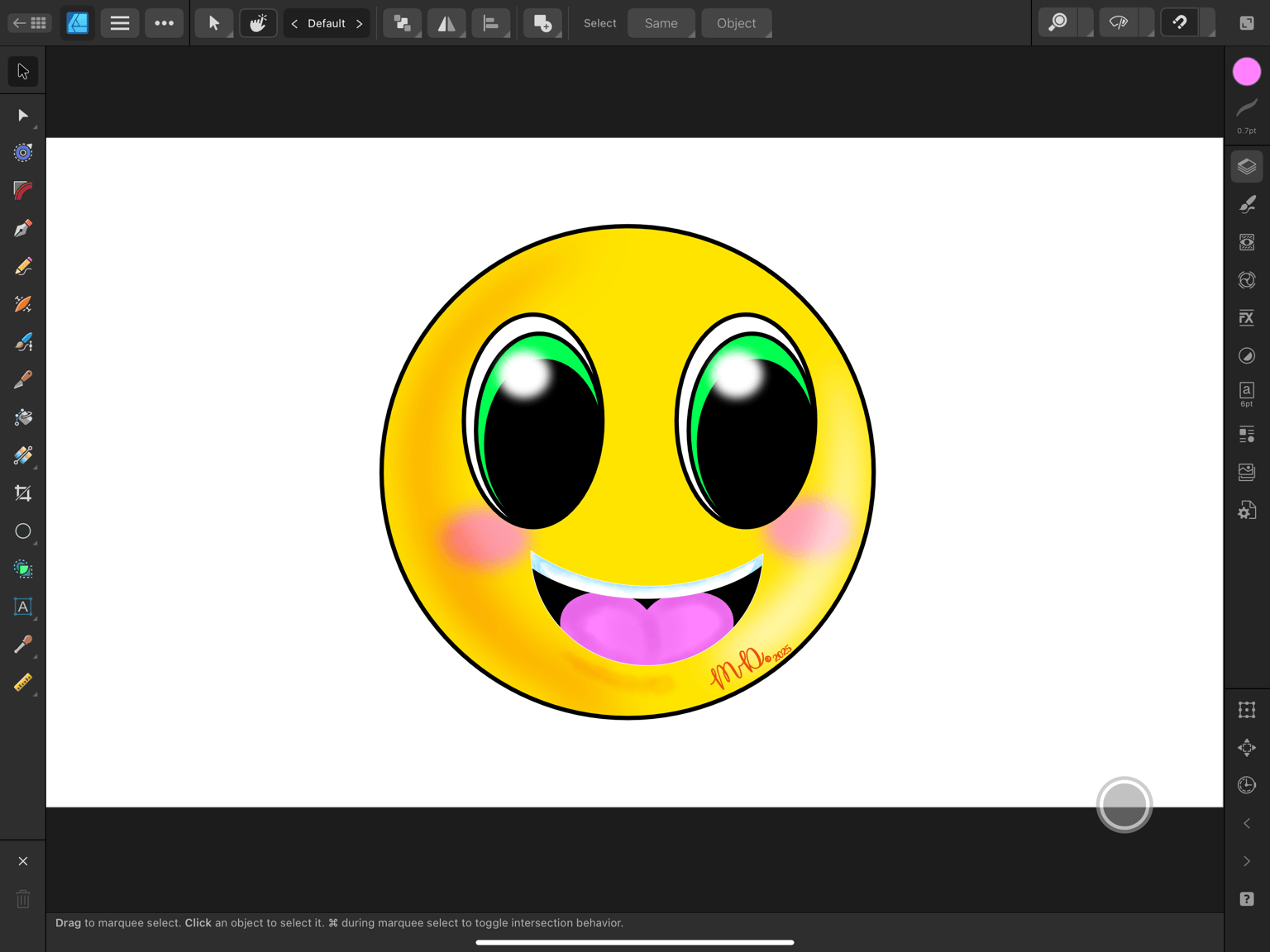Open the Adjustments studio panel
The height and width of the screenshot is (952, 1270).
click(1247, 356)
